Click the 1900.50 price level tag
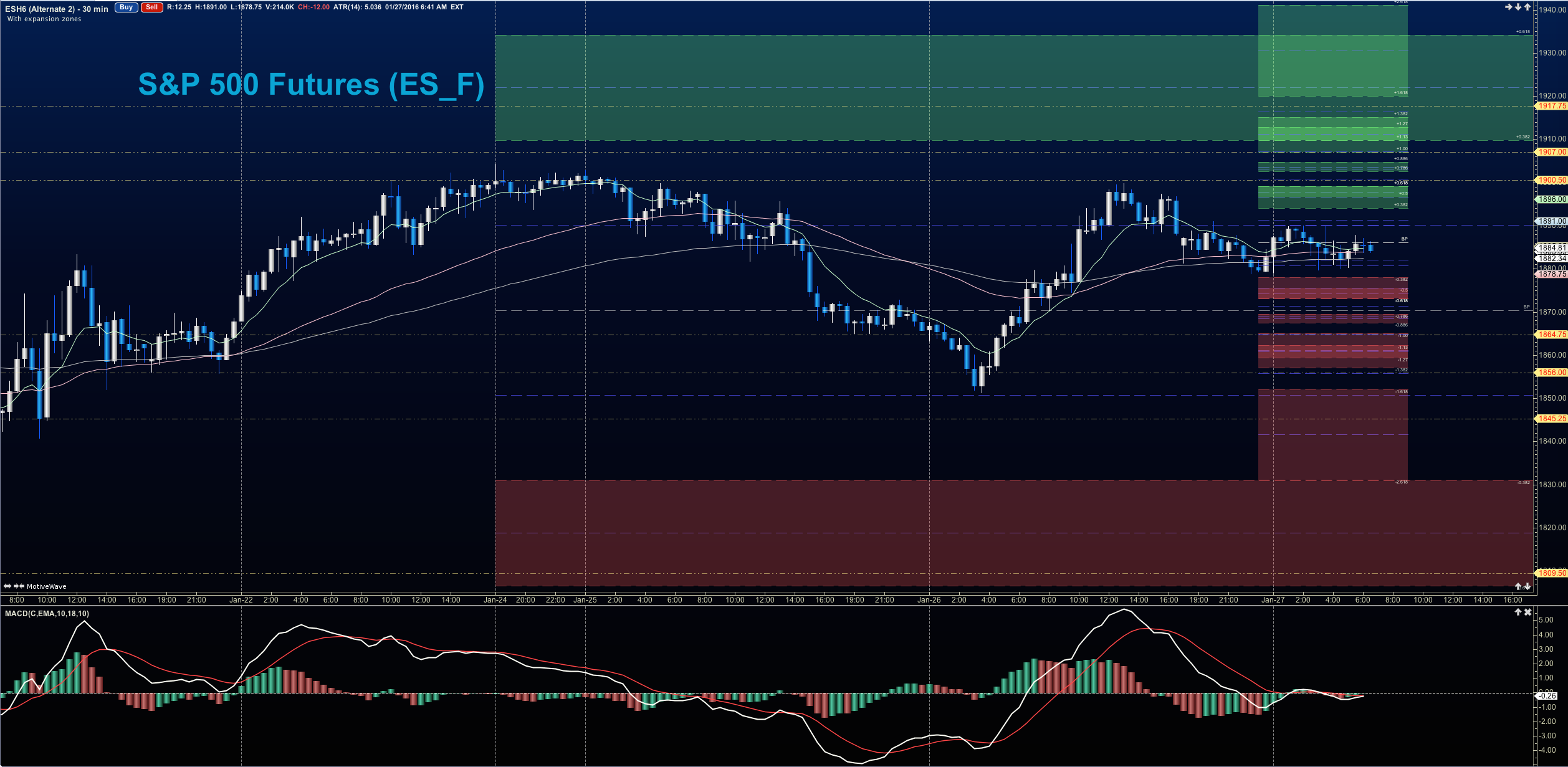Image resolution: width=1568 pixels, height=767 pixels. (1552, 180)
